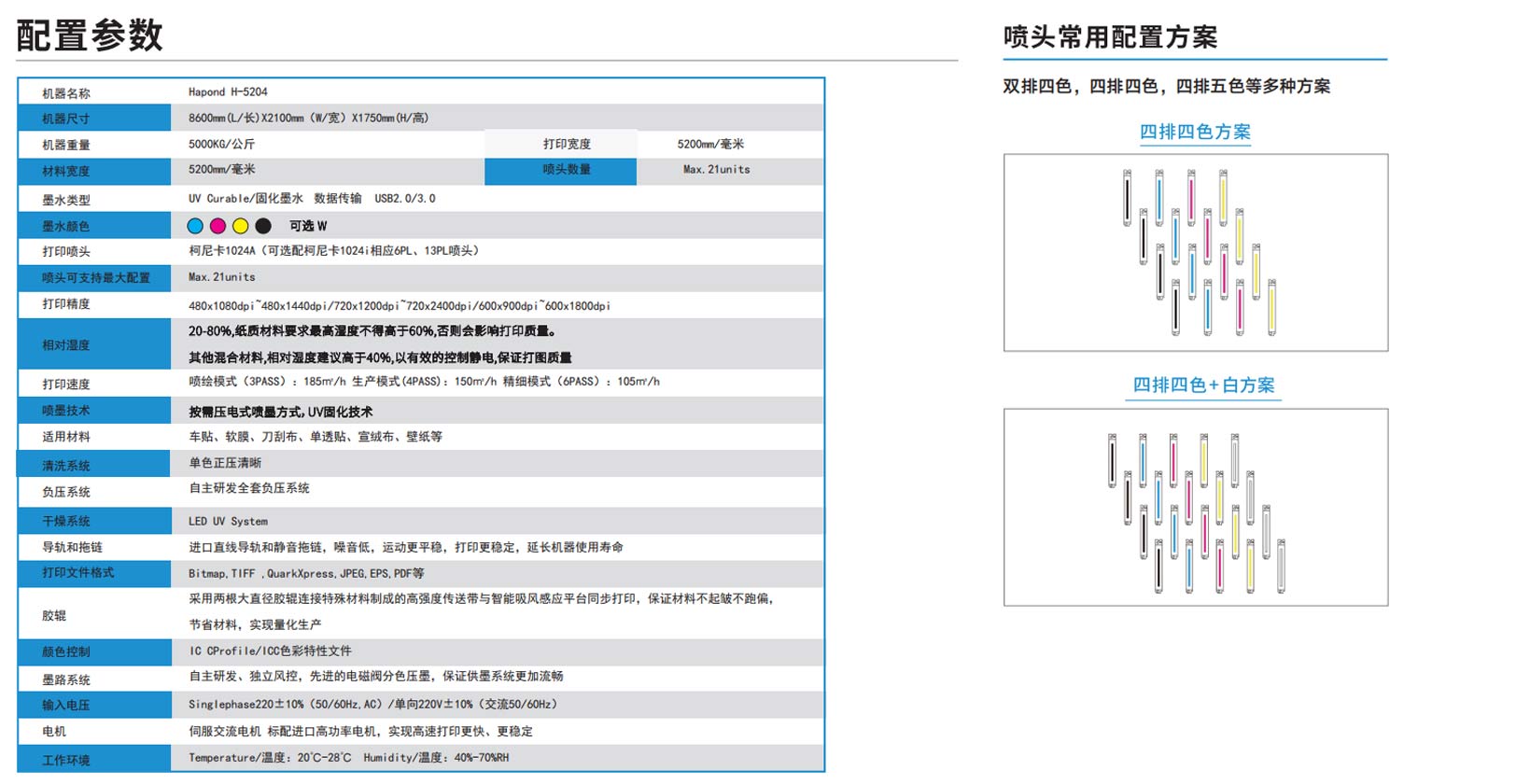Click the 导轨和拖链 row label
The height and width of the screenshot is (784, 1516).
73,547
